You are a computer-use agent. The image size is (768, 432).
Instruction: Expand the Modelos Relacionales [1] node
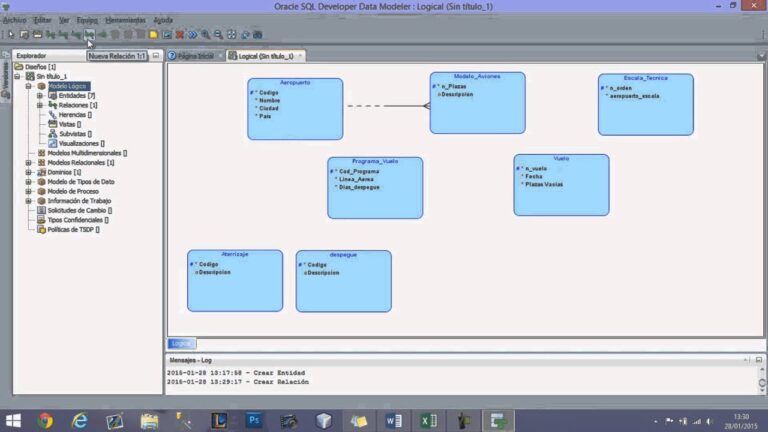click(x=28, y=163)
